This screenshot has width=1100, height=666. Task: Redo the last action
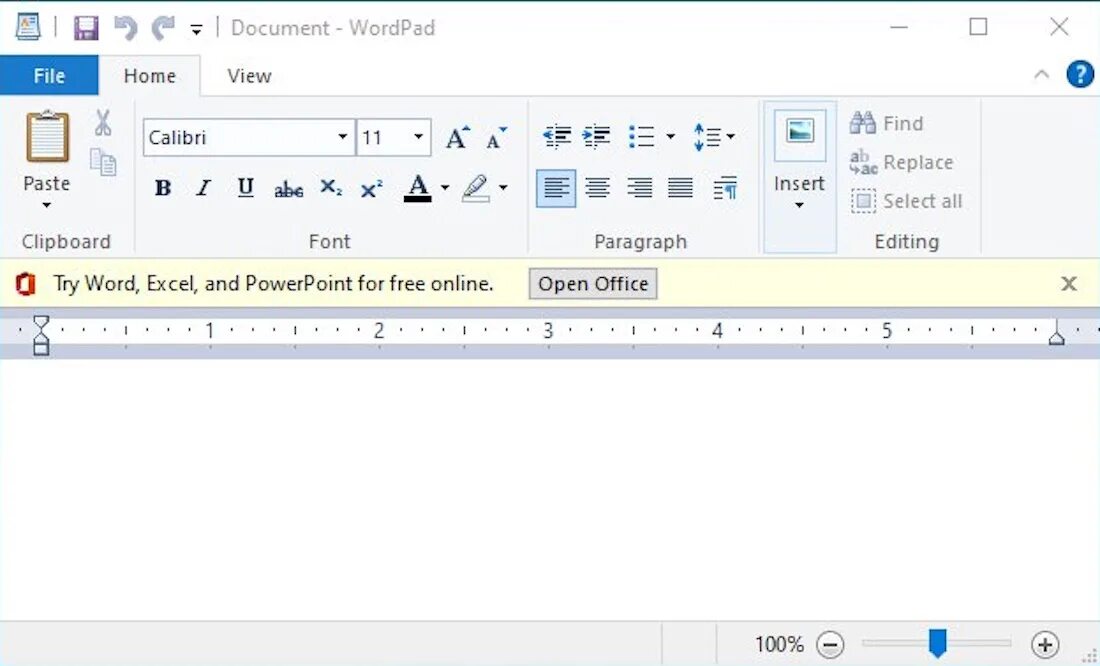[163, 28]
